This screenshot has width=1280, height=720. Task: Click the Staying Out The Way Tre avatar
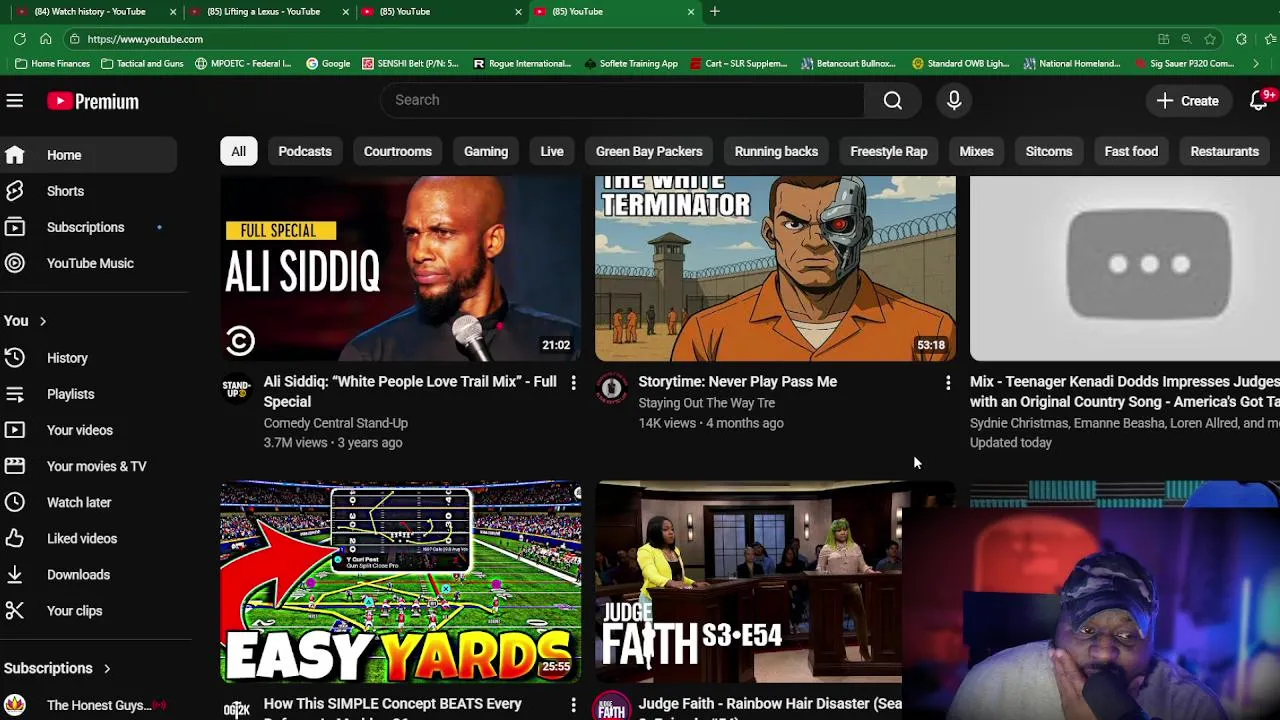pyautogui.click(x=612, y=387)
